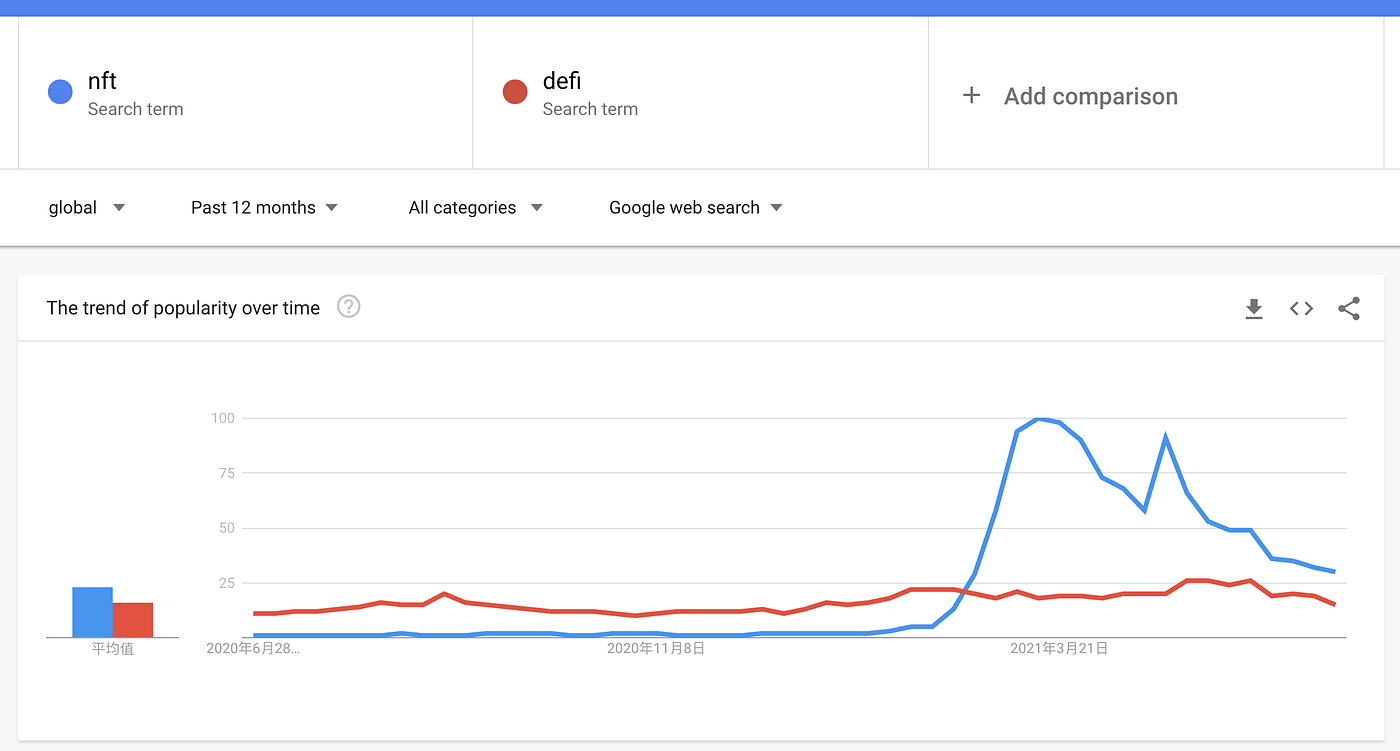Share the popularity trend chart
Screen dimensions: 1400x751
click(1349, 309)
